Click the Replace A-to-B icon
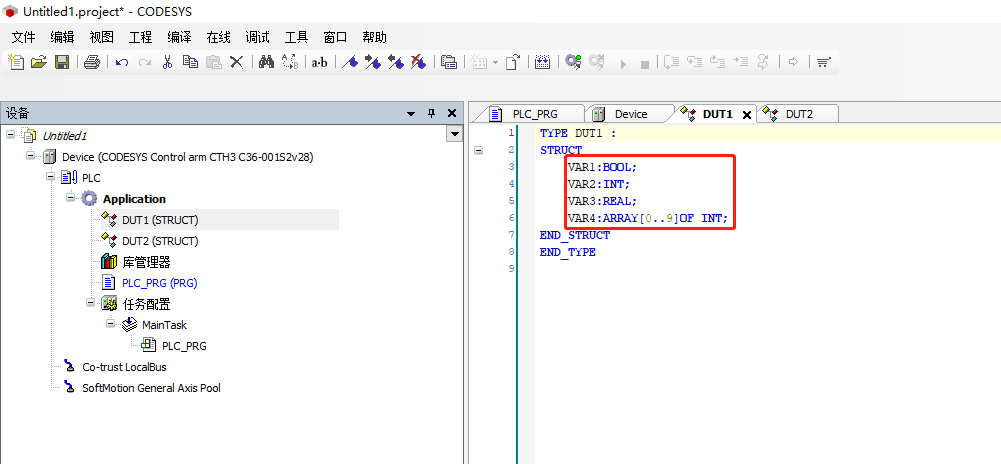1001x464 pixels. point(290,62)
